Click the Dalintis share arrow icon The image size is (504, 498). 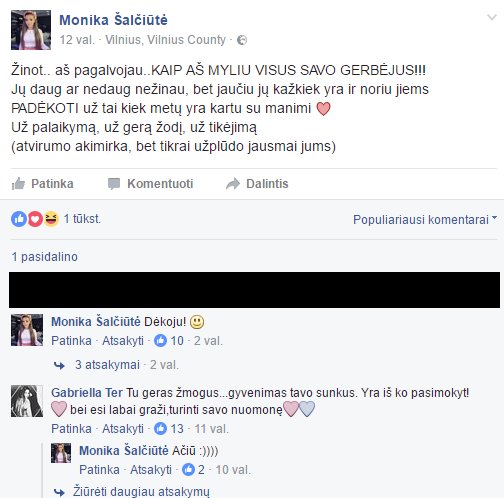pyautogui.click(x=233, y=184)
